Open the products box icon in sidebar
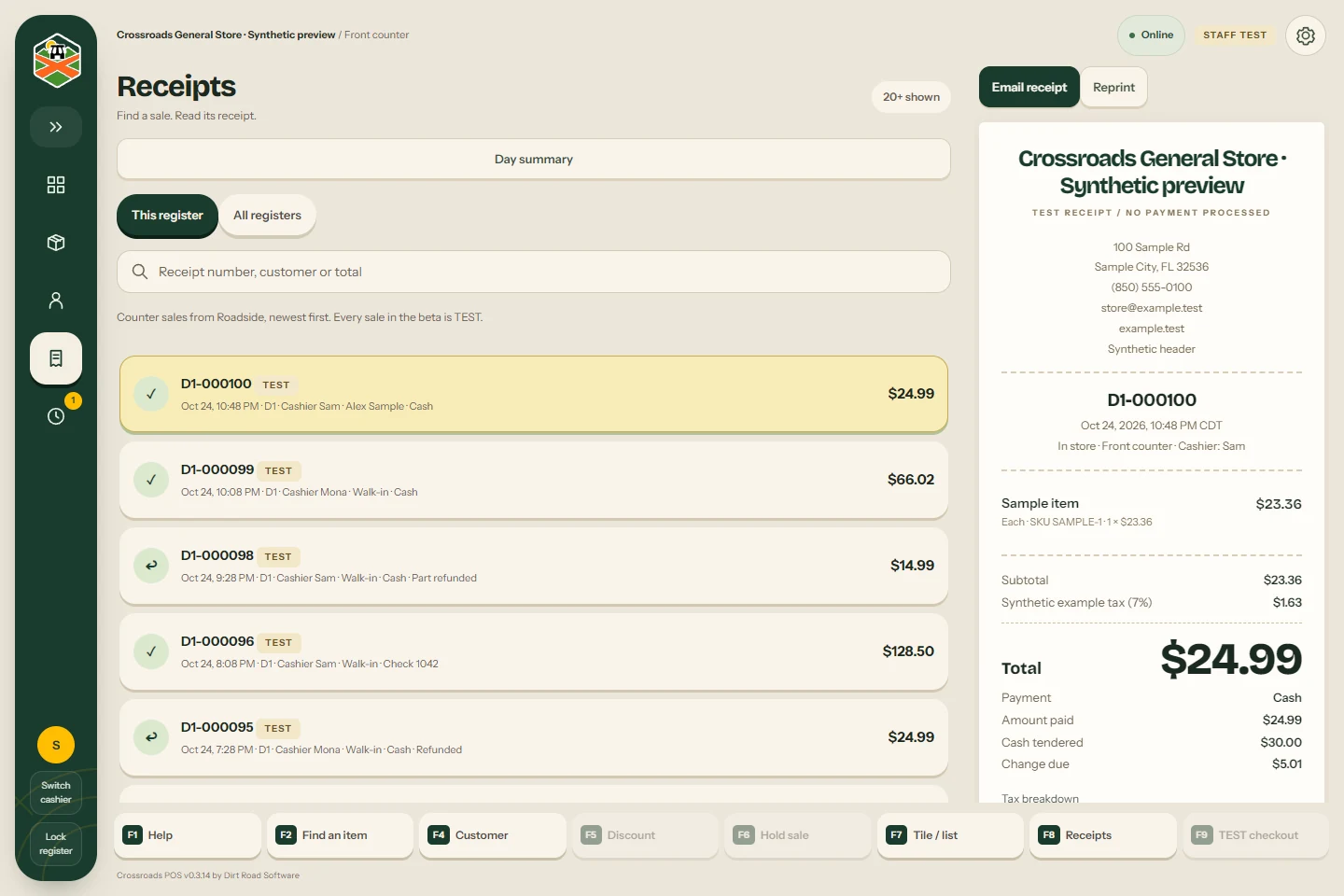 [56, 243]
